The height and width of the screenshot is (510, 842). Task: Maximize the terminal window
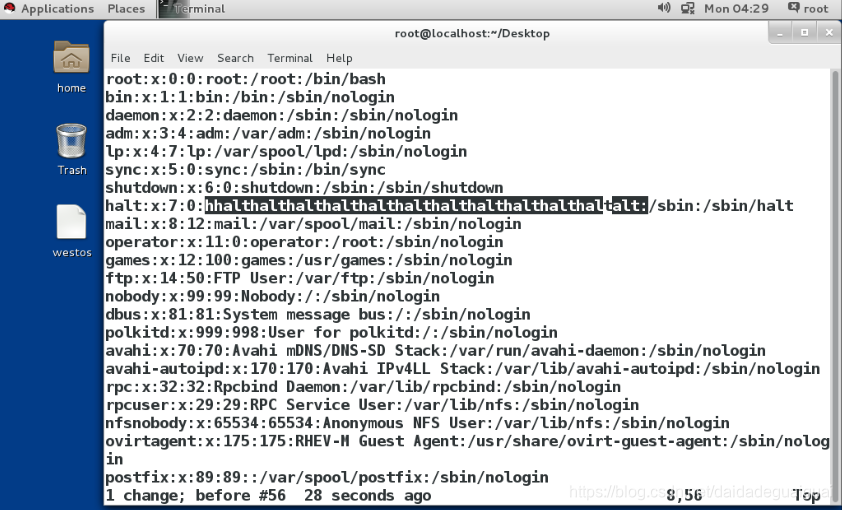(x=804, y=33)
